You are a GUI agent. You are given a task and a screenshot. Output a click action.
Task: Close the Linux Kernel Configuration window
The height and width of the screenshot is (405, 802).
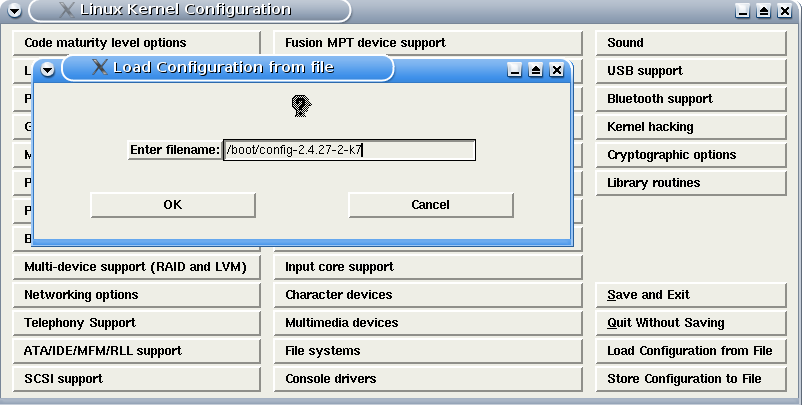785,10
